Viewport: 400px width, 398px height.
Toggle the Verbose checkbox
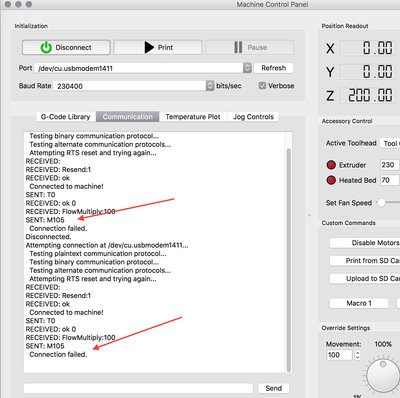point(262,86)
